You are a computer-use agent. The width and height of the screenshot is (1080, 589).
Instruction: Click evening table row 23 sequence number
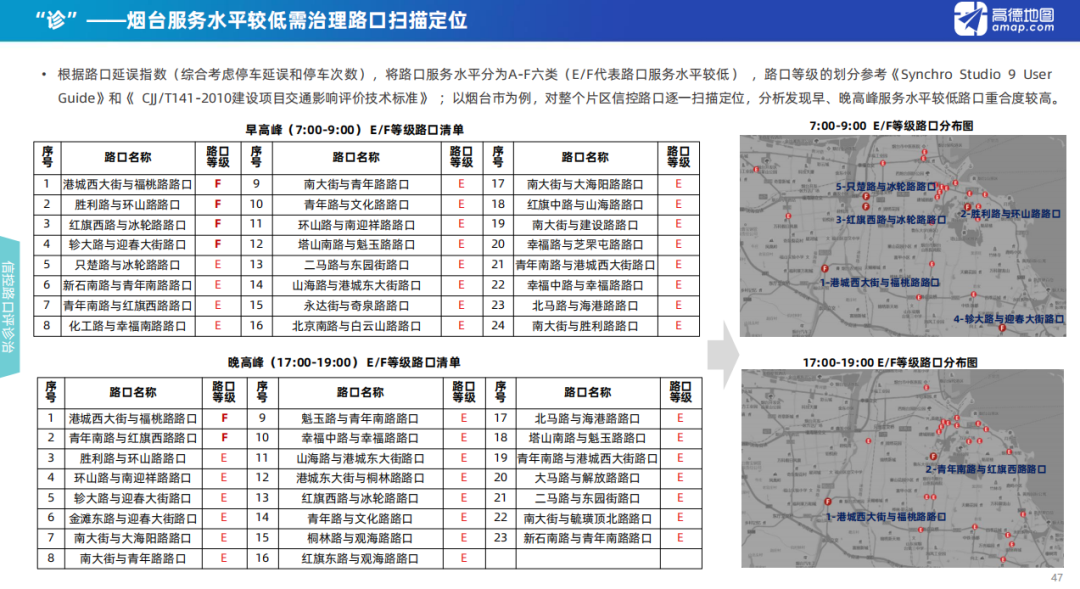tap(501, 538)
